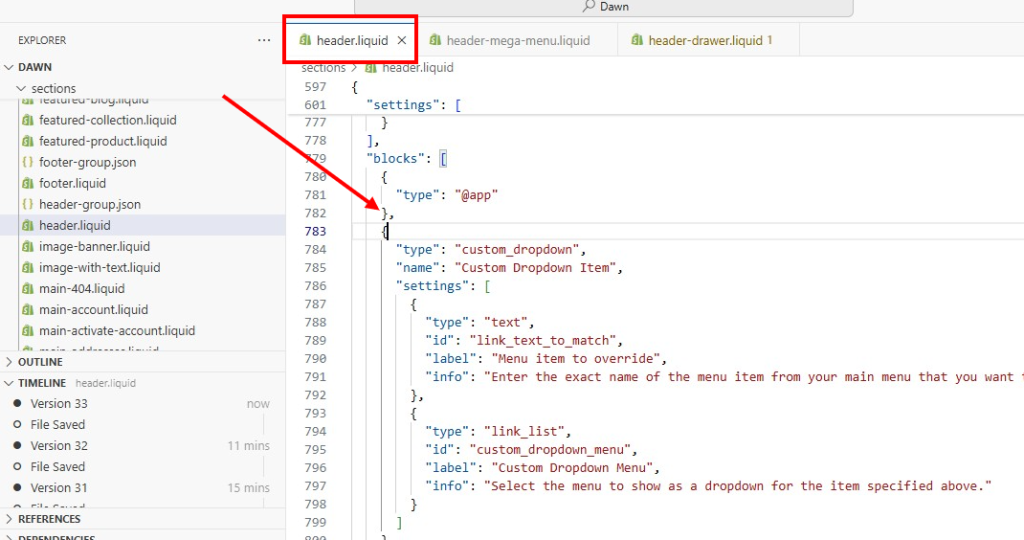
Task: Click sections breadcrumb in editor path
Action: click(x=323, y=68)
